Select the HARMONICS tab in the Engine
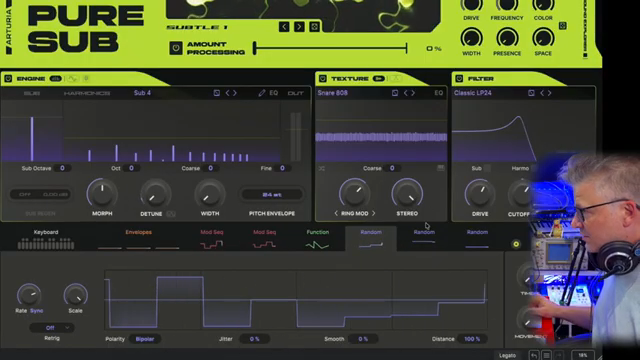 point(87,93)
